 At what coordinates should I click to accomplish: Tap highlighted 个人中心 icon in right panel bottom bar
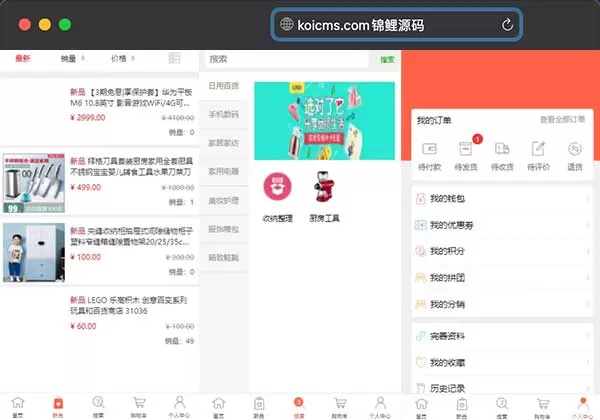tap(583, 403)
